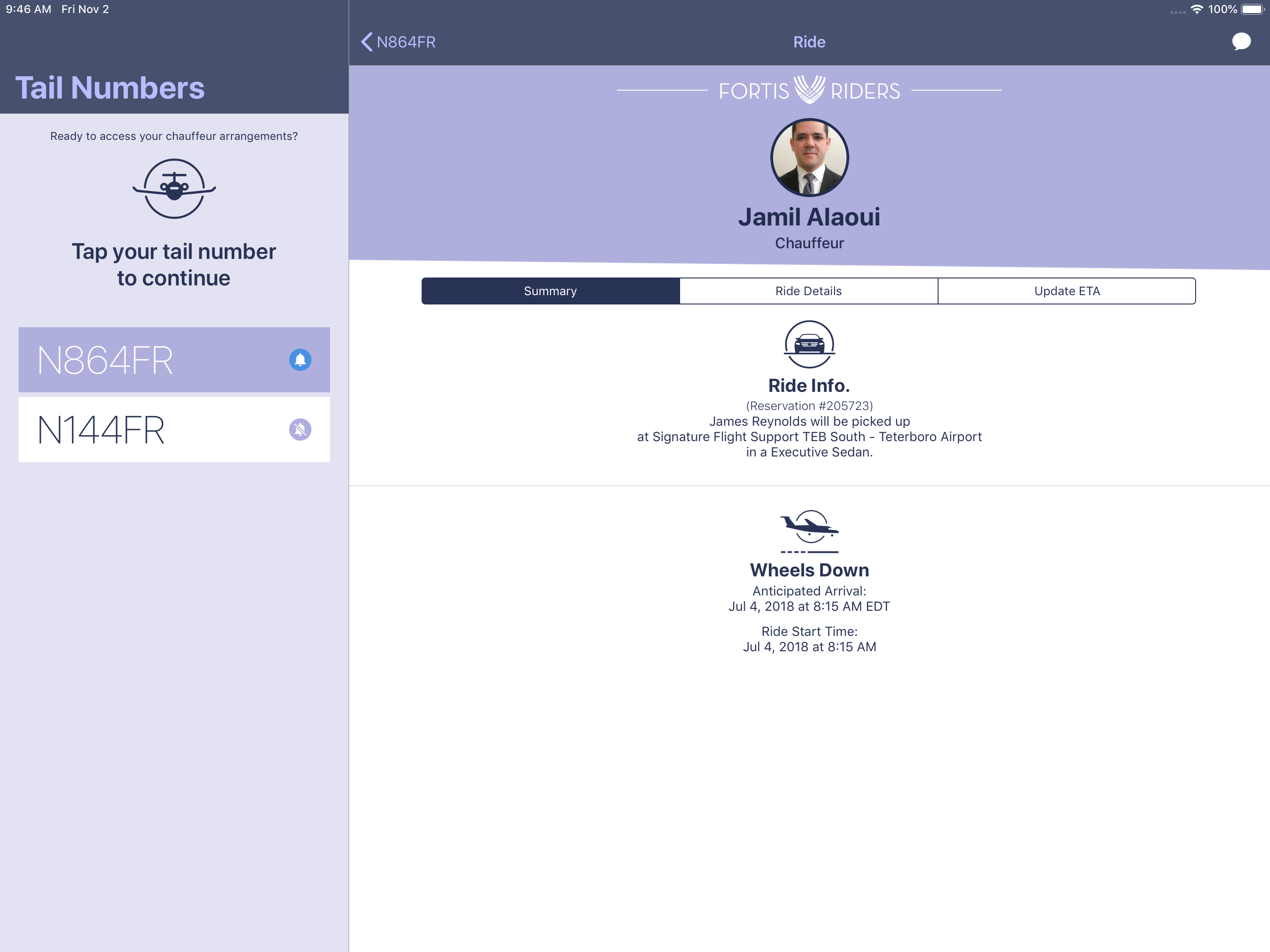
Task: Toggle notification bell for N864FR
Action: [300, 360]
